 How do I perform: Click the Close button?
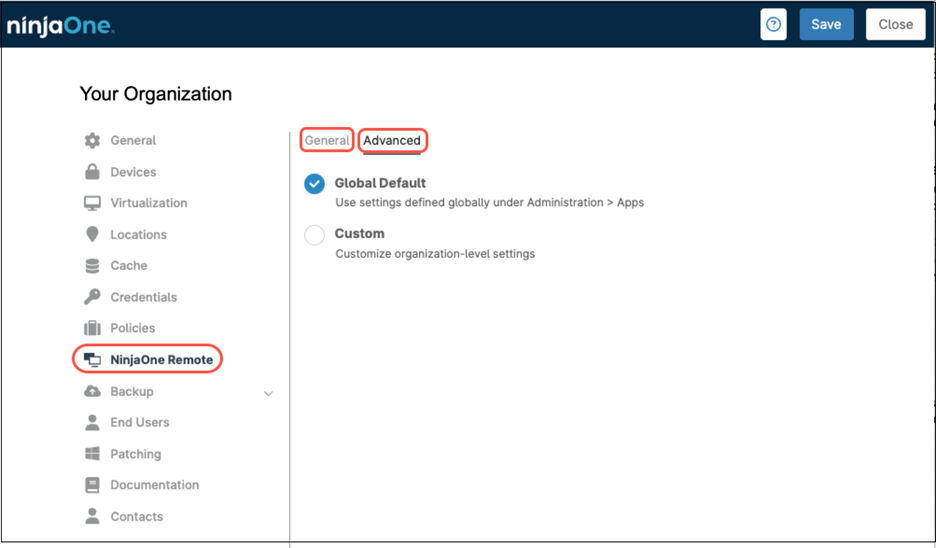895,24
